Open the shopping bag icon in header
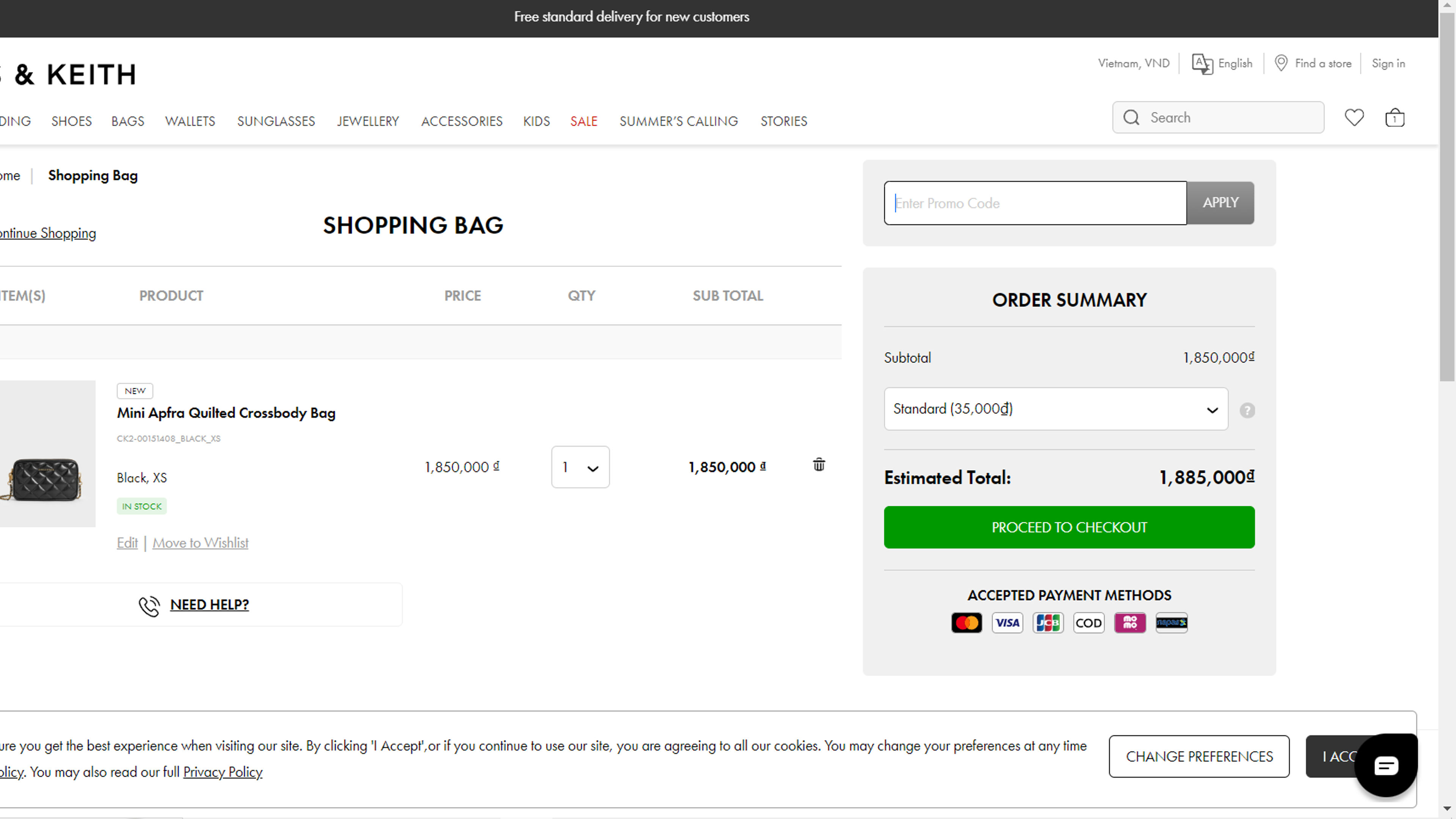Viewport: 1456px width, 819px height. click(1395, 118)
